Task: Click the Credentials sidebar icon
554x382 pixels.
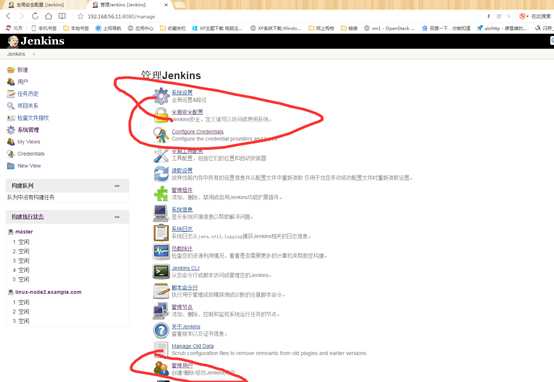Action: (11, 154)
